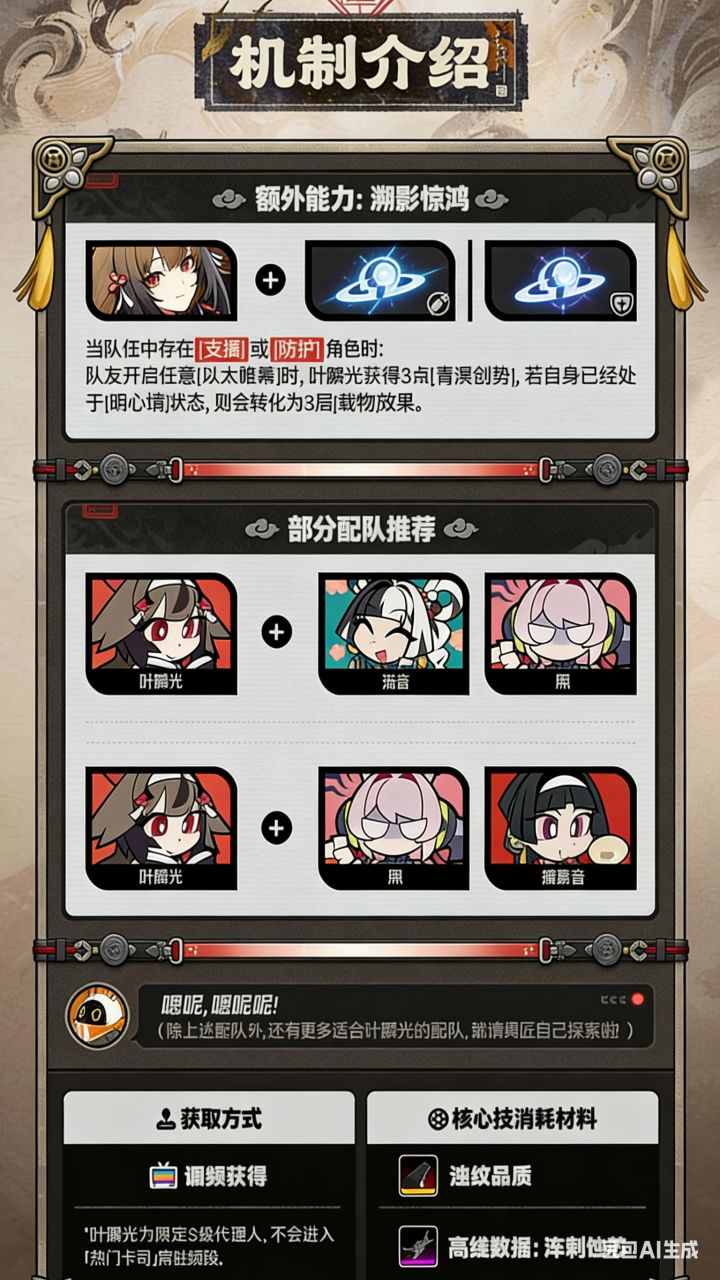Select the laughing black-white haired character card
The height and width of the screenshot is (1280, 720).
[393, 633]
